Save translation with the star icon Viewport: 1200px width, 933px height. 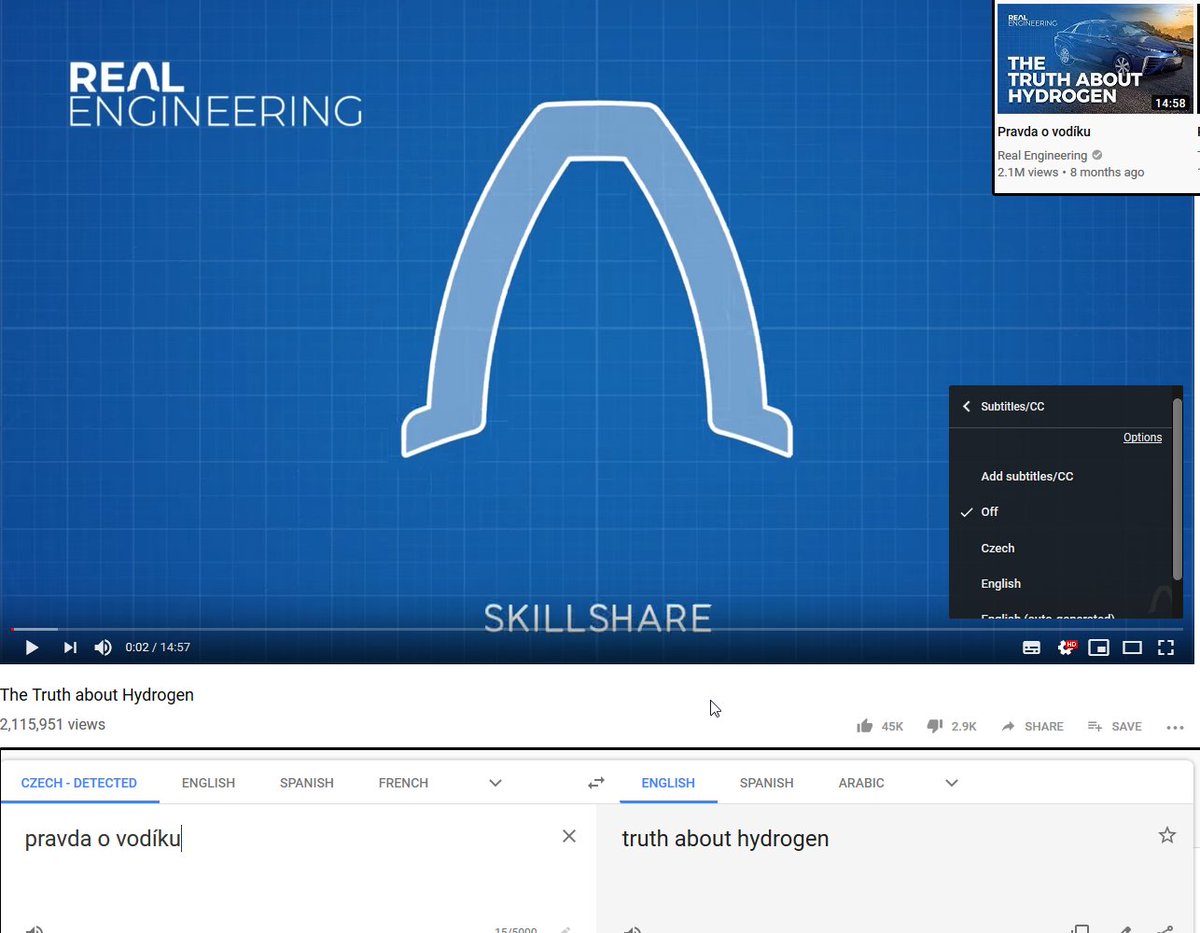[x=1167, y=835]
